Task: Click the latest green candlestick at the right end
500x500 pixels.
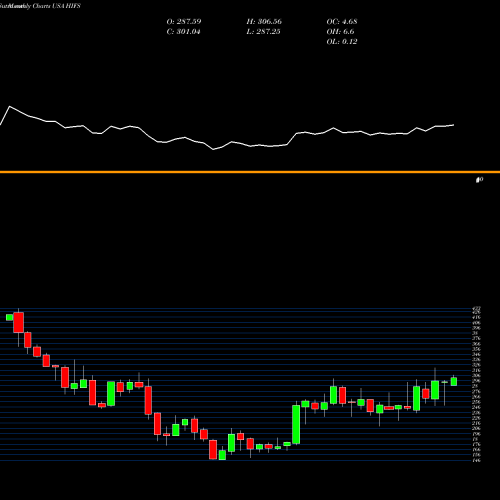Action: coord(454,381)
